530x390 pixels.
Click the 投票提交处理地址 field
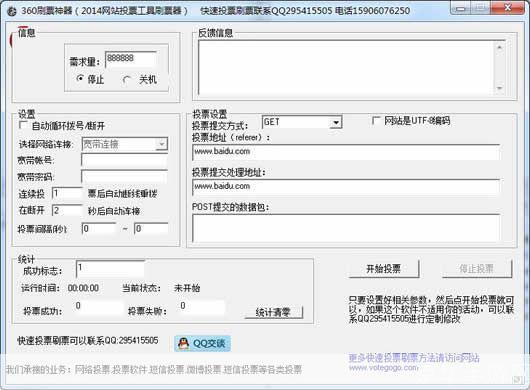click(346, 187)
